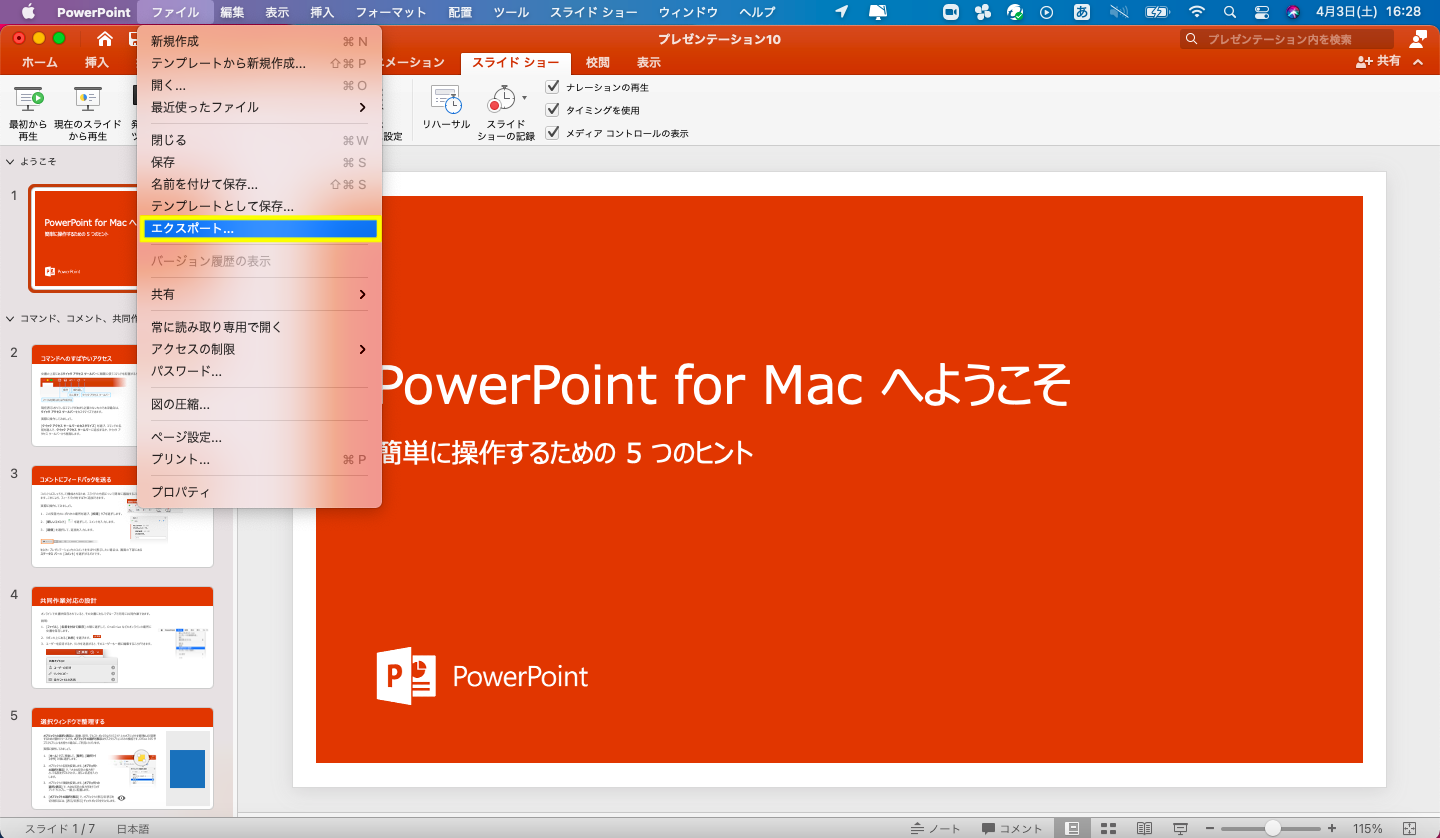The width and height of the screenshot is (1440, 838).
Task: Switch to reading view book icon
Action: (x=1144, y=829)
